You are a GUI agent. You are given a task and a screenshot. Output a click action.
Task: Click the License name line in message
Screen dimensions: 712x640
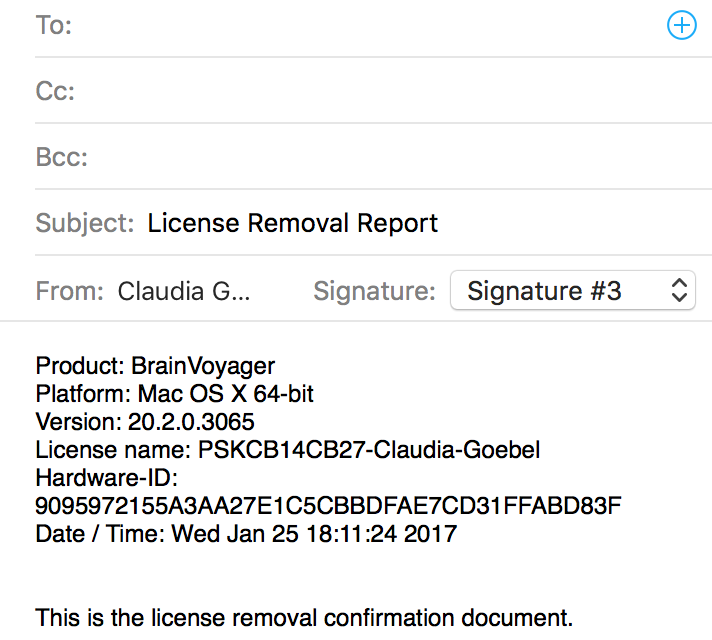287,450
